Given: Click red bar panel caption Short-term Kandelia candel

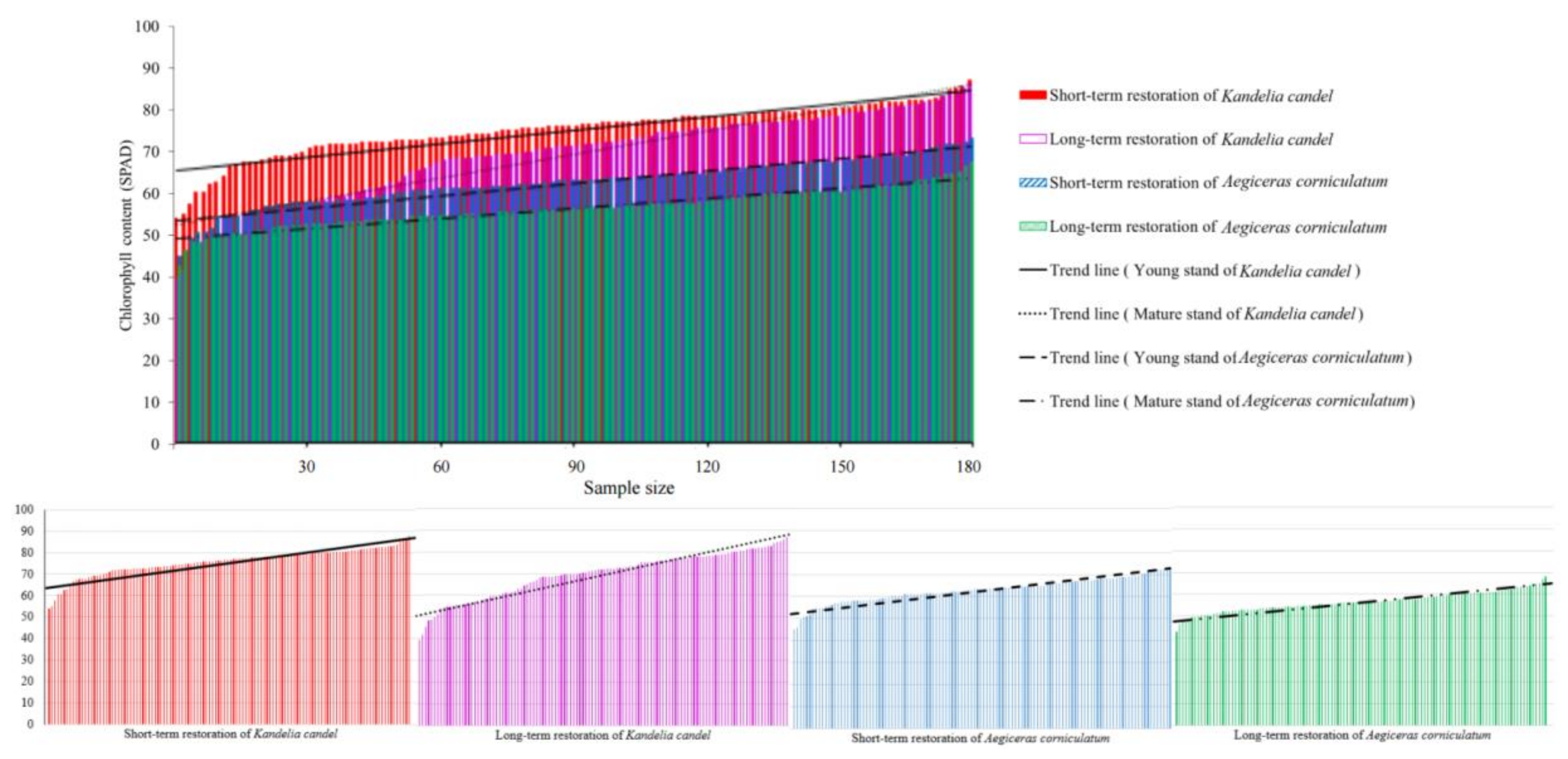Looking at the screenshot, I should (x=230, y=734).
